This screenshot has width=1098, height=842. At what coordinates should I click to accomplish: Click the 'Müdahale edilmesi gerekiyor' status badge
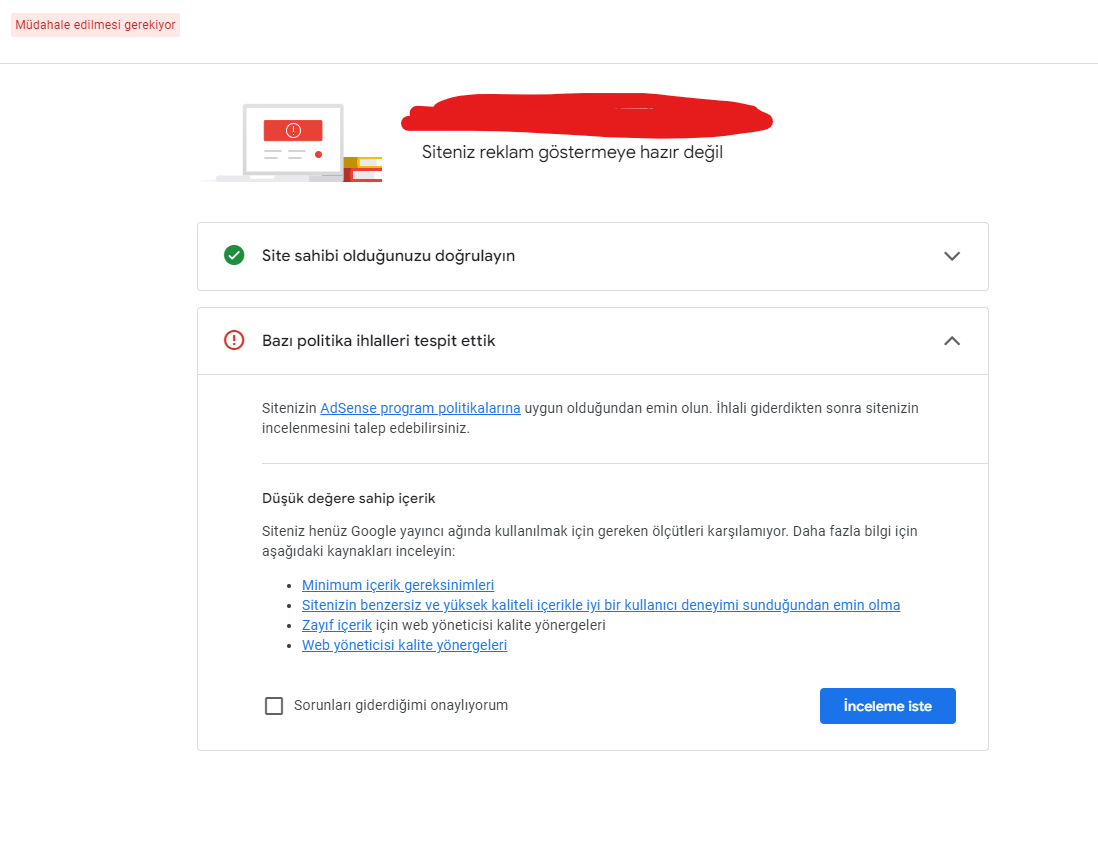tap(95, 25)
